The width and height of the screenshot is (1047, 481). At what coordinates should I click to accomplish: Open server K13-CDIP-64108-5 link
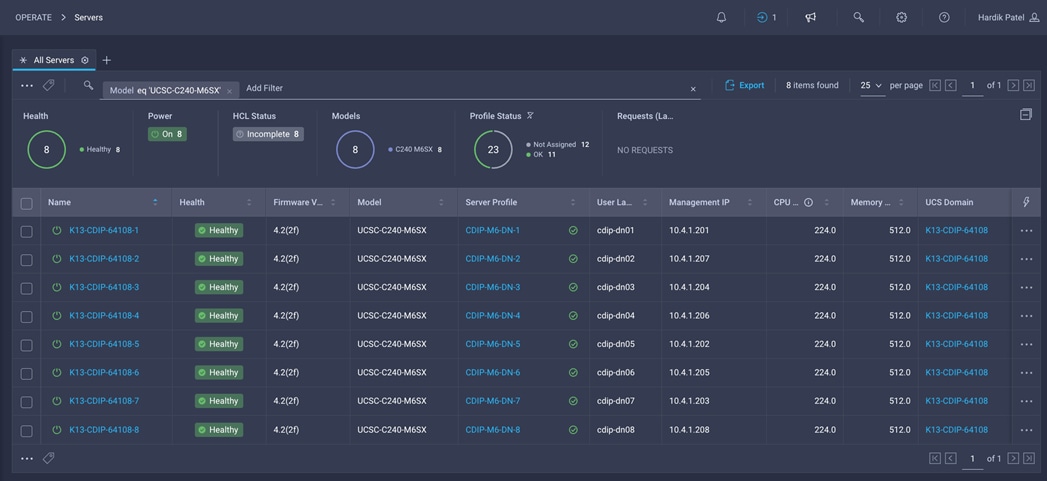click(x=104, y=344)
